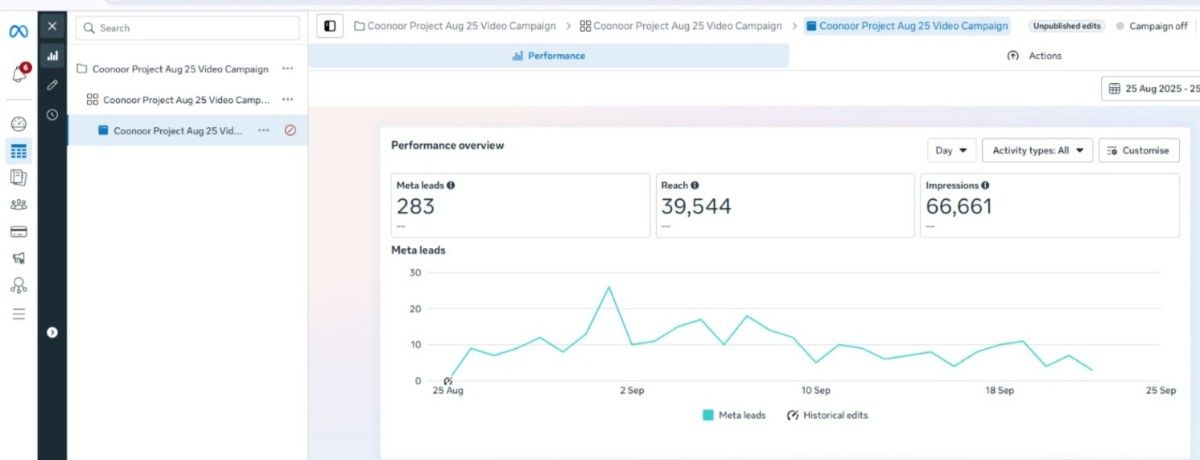Select the pencil edit icon
The width and height of the screenshot is (1200, 460).
pos(52,85)
